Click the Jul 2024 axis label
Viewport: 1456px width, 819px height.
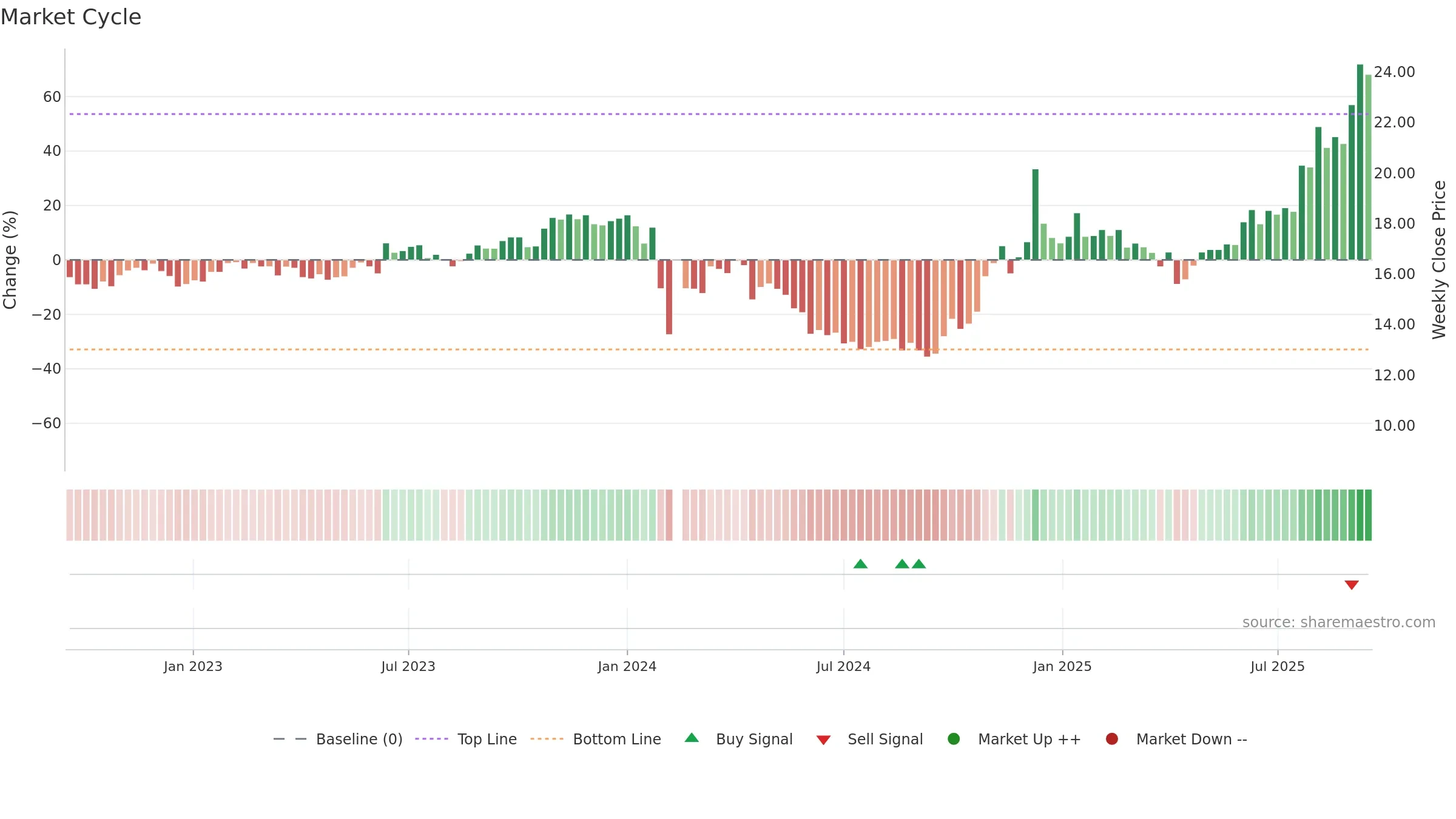(x=843, y=667)
